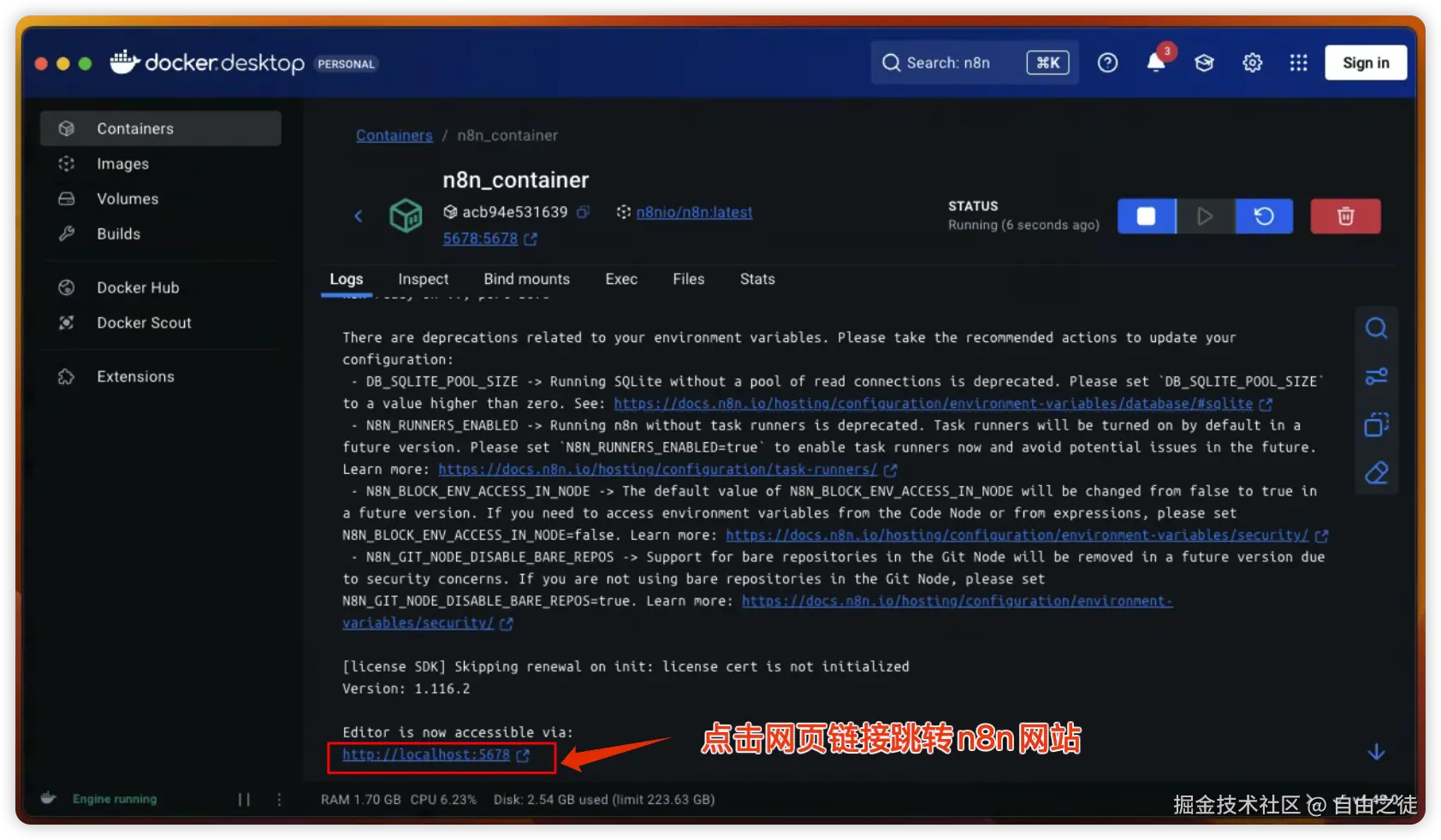Screen dimensions: 1441x840
Task: Go back with the left chevron
Action: coord(359,216)
